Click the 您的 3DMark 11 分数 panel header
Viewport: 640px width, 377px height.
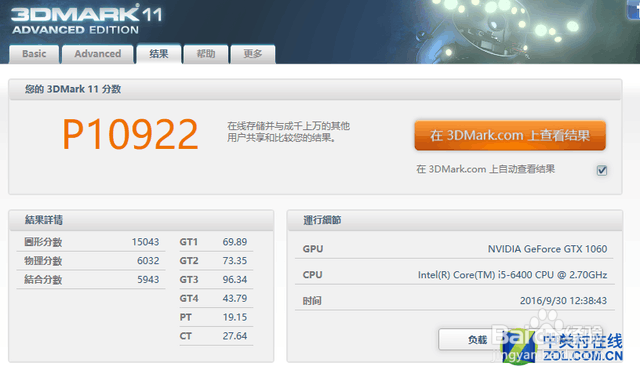(315, 89)
